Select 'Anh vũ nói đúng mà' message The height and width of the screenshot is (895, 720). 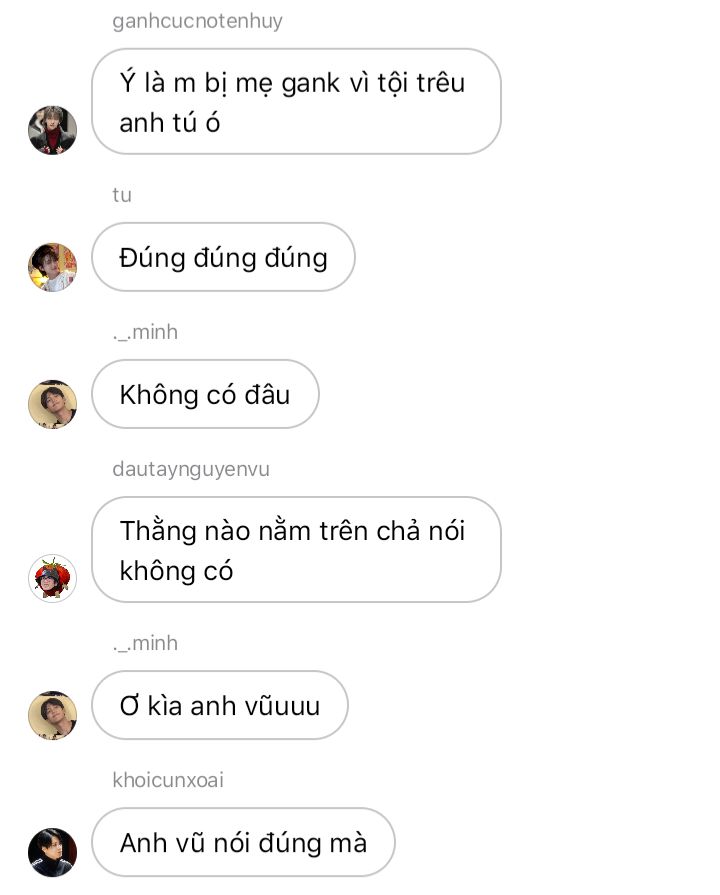click(243, 842)
